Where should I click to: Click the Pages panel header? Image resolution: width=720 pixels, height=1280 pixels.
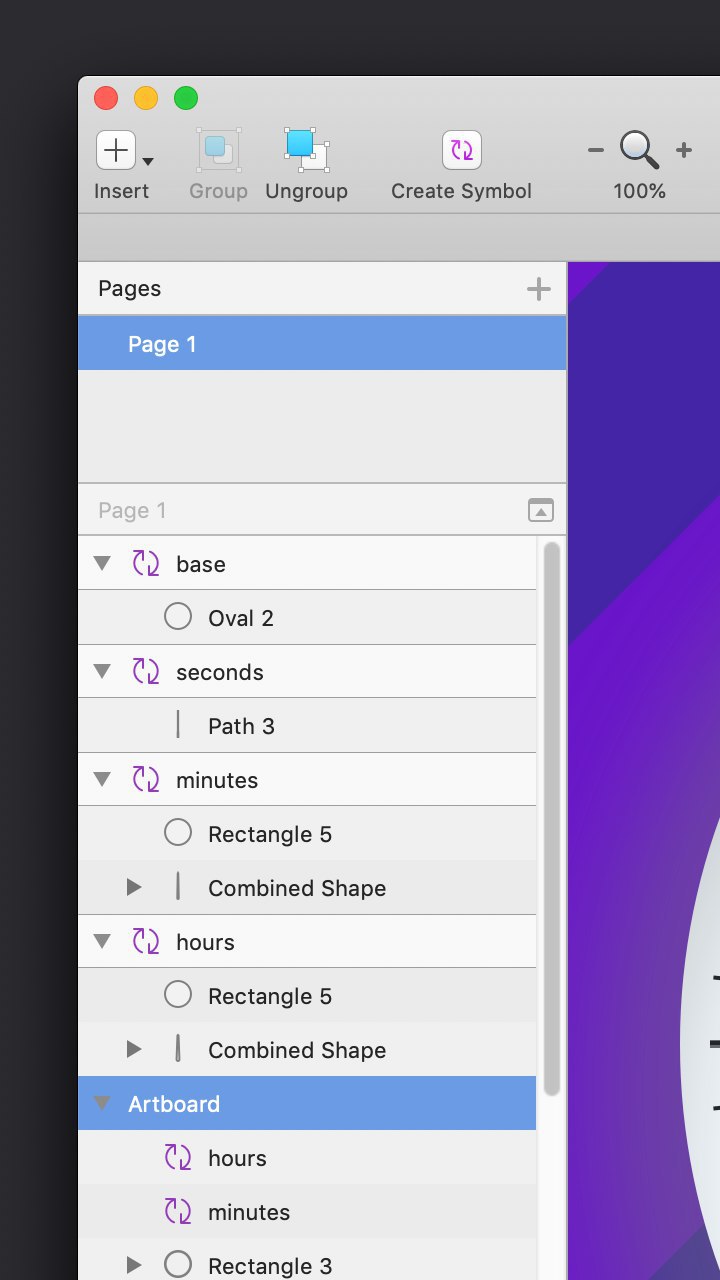322,289
